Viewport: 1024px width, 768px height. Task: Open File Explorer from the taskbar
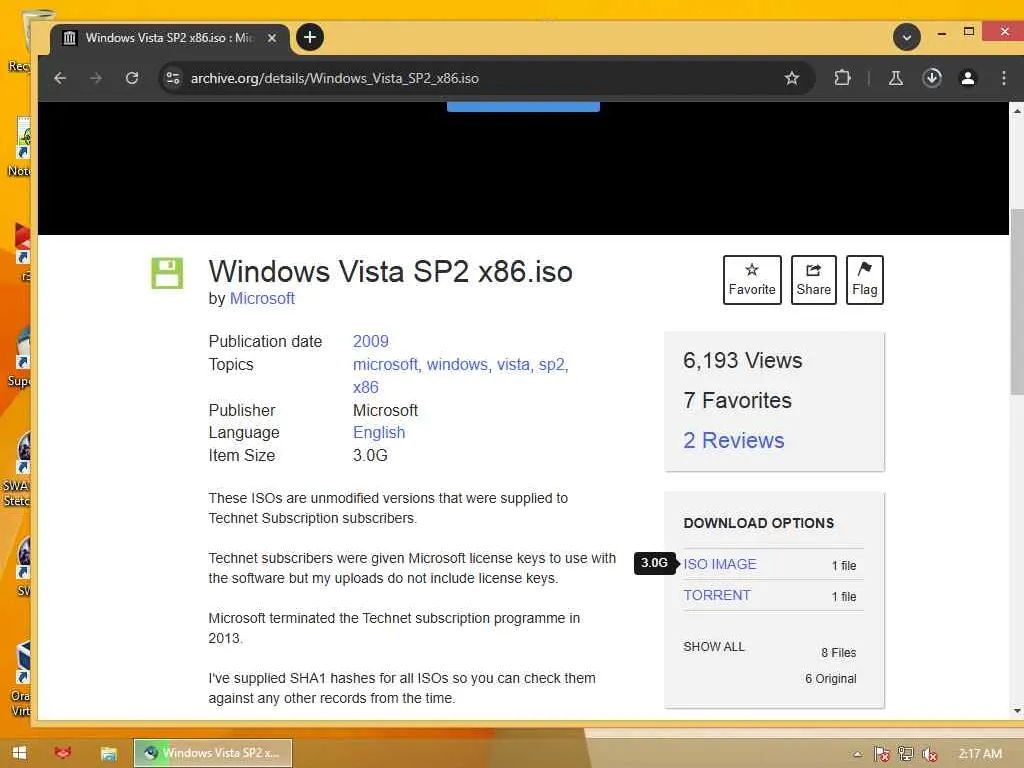pyautogui.click(x=108, y=753)
